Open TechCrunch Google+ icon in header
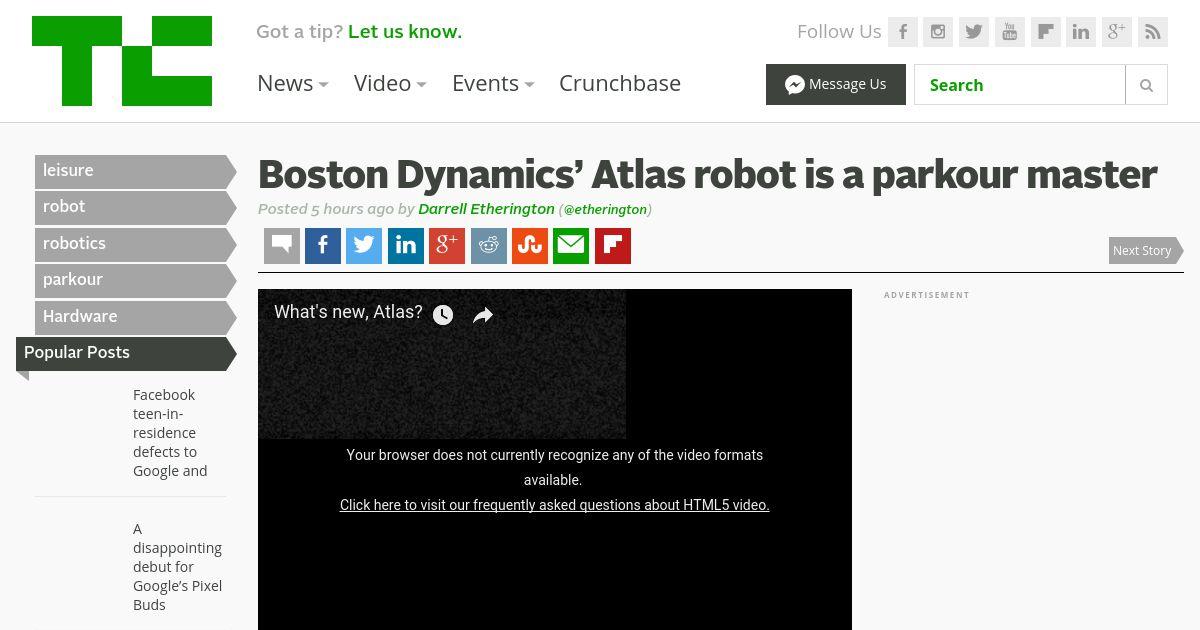 point(1117,32)
